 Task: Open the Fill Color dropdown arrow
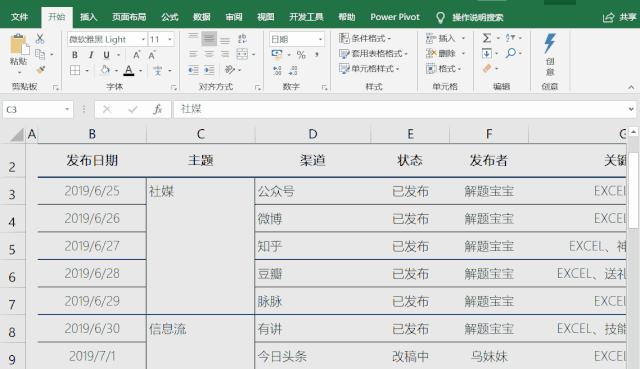pos(116,71)
